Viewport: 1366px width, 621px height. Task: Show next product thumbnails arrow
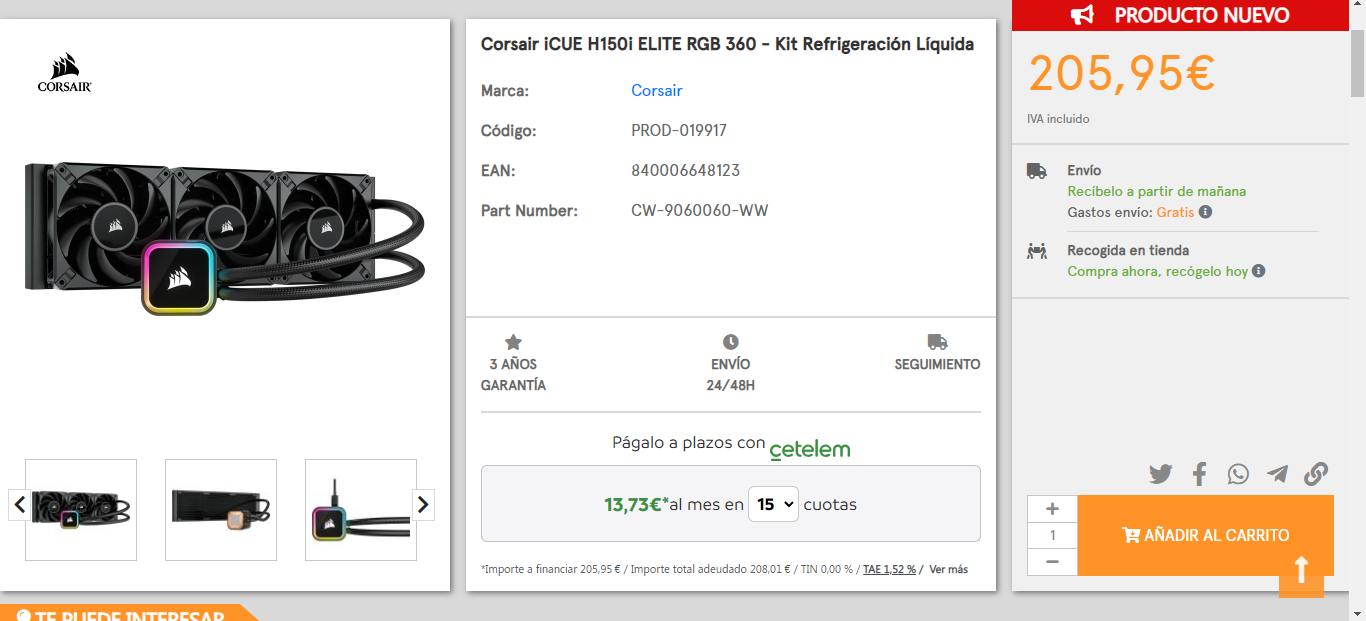point(423,505)
